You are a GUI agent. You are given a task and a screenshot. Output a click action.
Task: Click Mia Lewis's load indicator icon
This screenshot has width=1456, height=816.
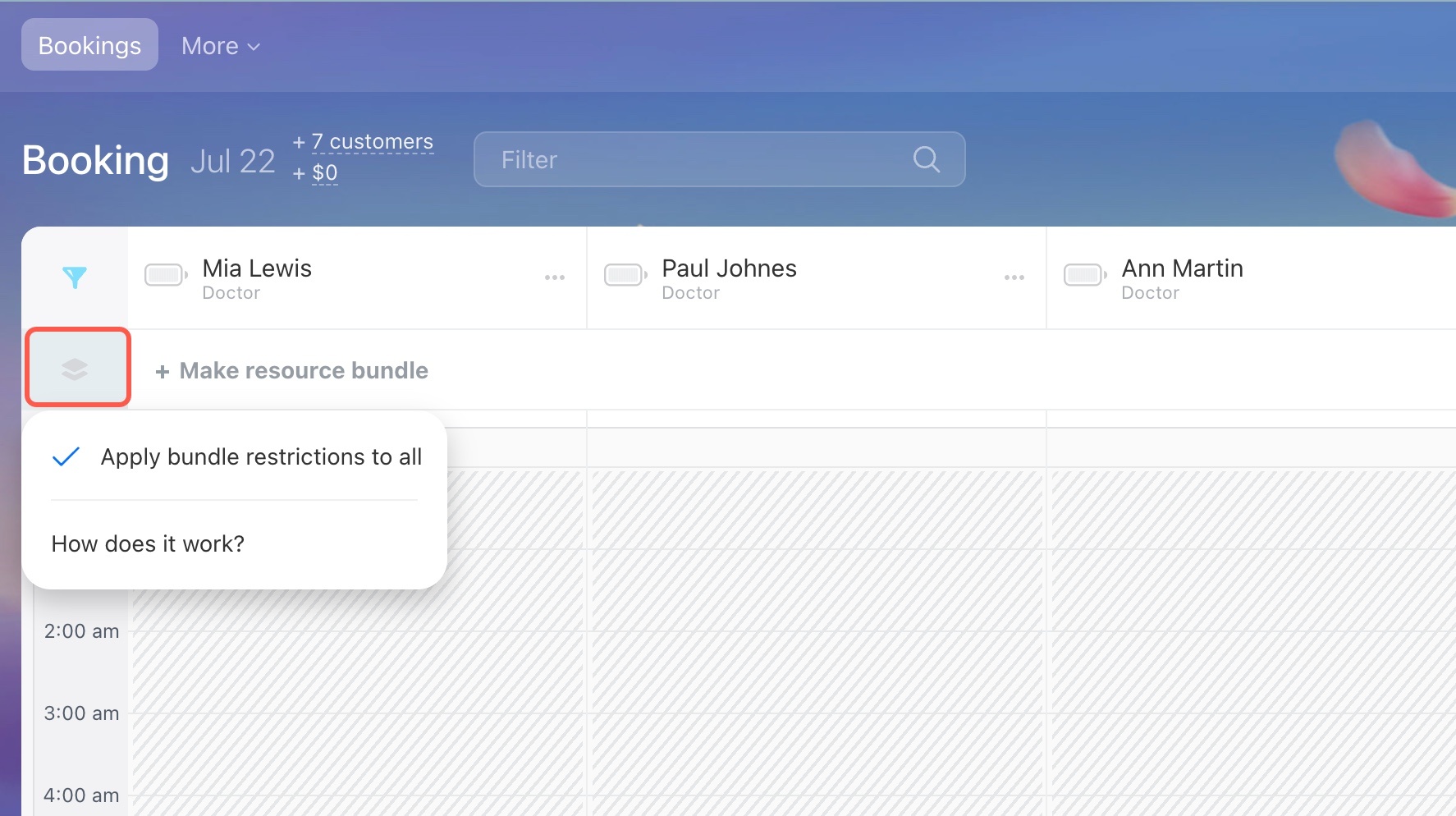(x=165, y=275)
